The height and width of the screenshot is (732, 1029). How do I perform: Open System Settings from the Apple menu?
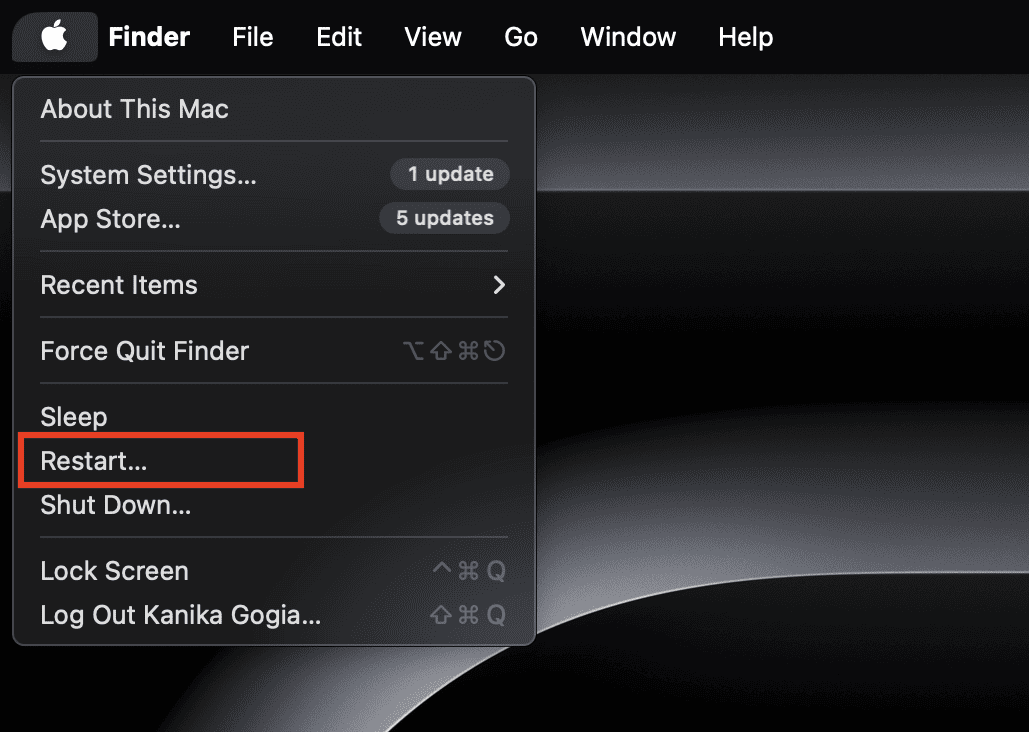coord(149,175)
